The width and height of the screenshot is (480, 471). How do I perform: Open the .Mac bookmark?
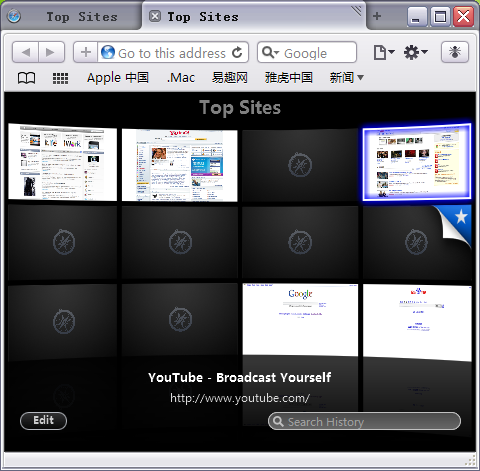tap(181, 78)
